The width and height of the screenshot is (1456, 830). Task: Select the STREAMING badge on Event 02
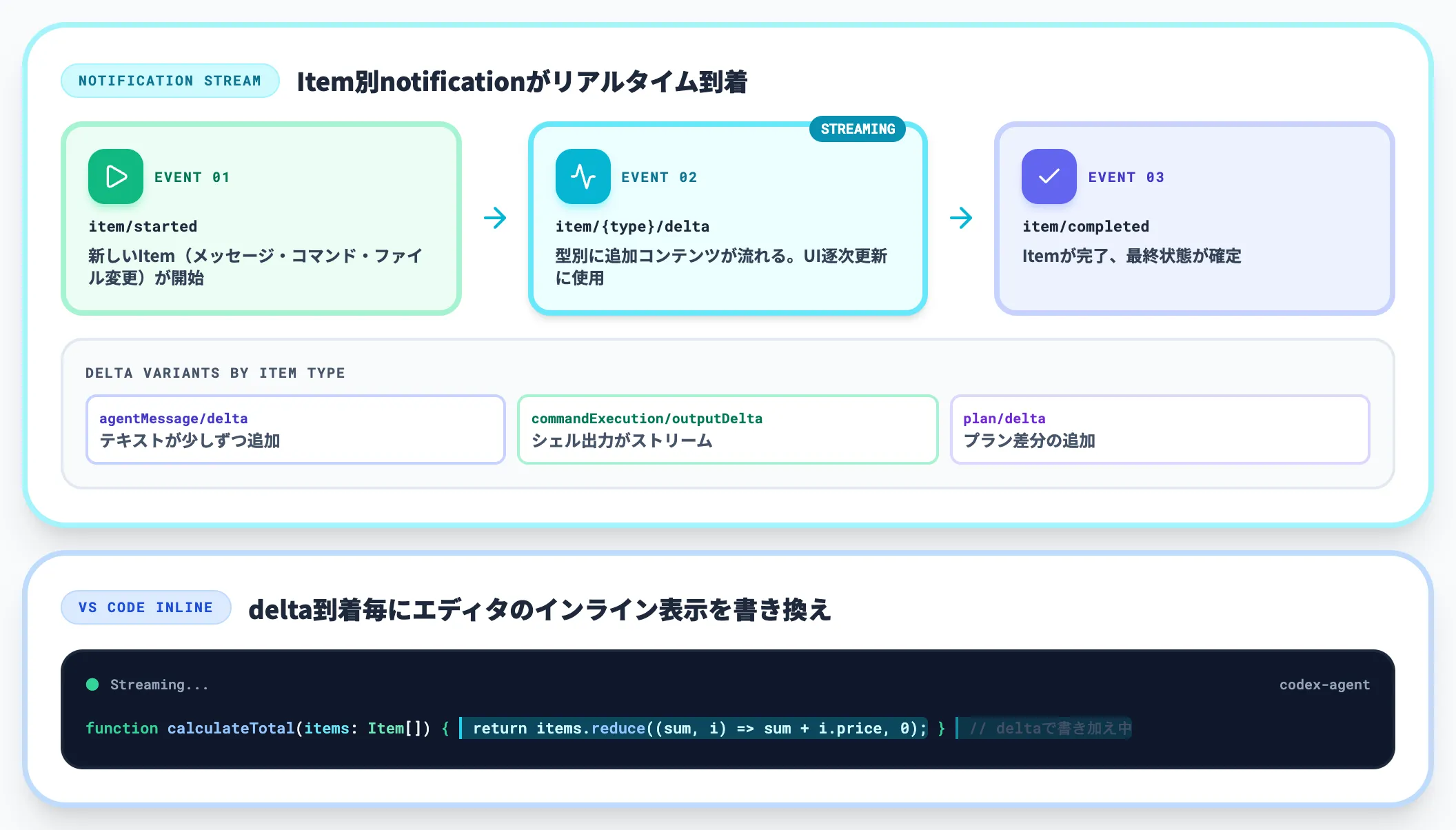click(x=858, y=129)
